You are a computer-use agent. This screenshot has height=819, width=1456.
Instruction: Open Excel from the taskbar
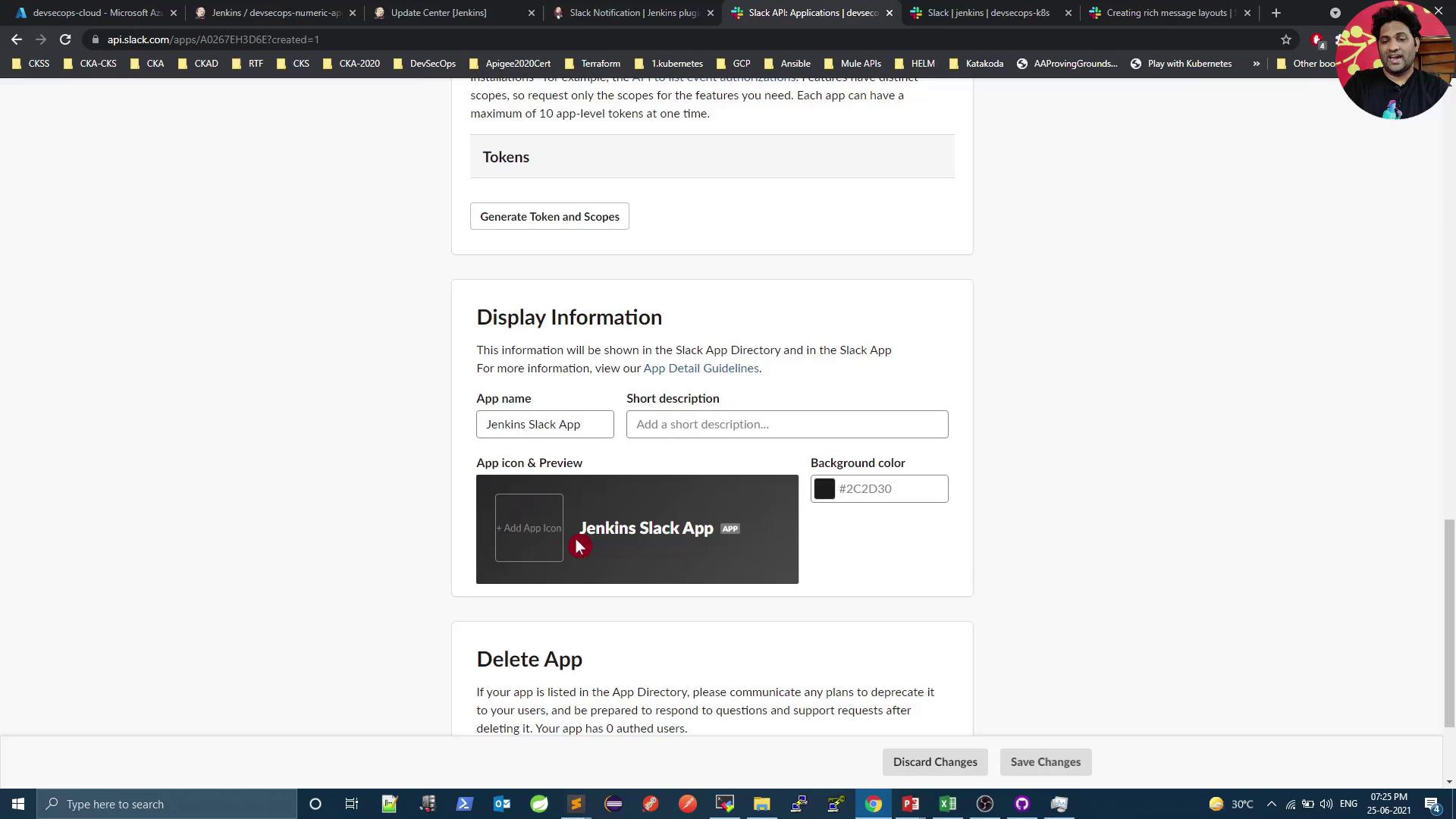click(x=948, y=804)
